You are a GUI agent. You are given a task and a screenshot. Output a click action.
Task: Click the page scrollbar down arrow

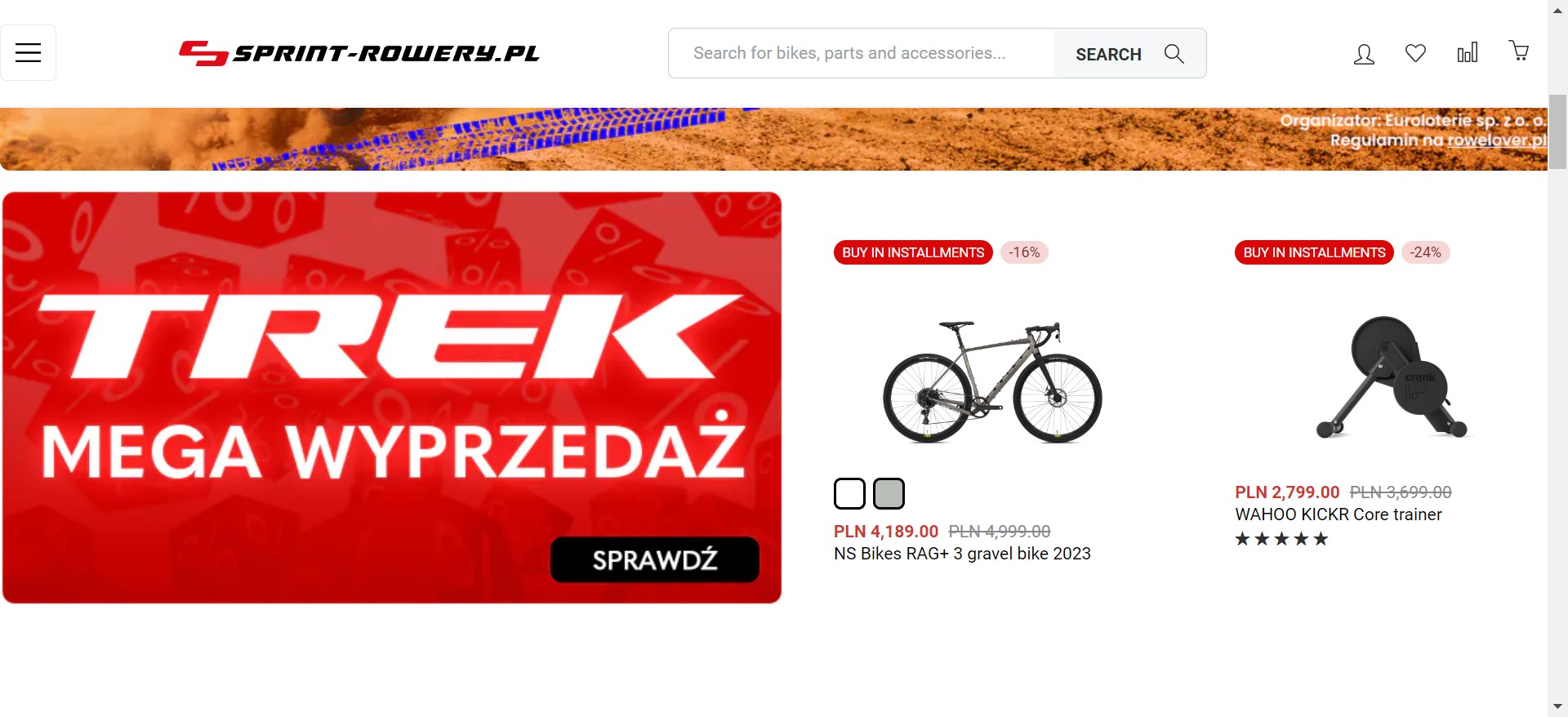tap(1557, 706)
